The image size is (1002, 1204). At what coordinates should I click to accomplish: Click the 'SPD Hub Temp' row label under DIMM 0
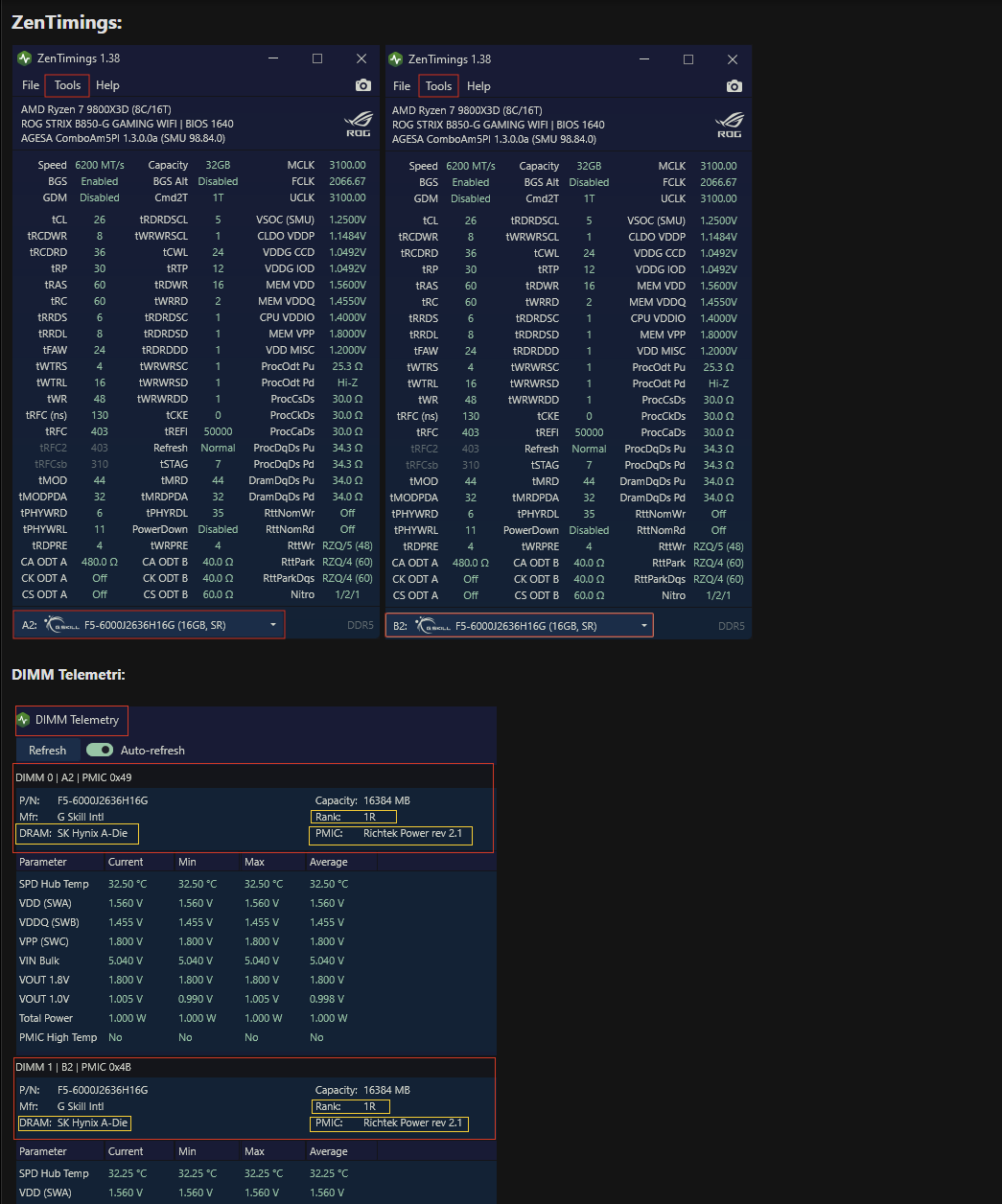pos(54,884)
